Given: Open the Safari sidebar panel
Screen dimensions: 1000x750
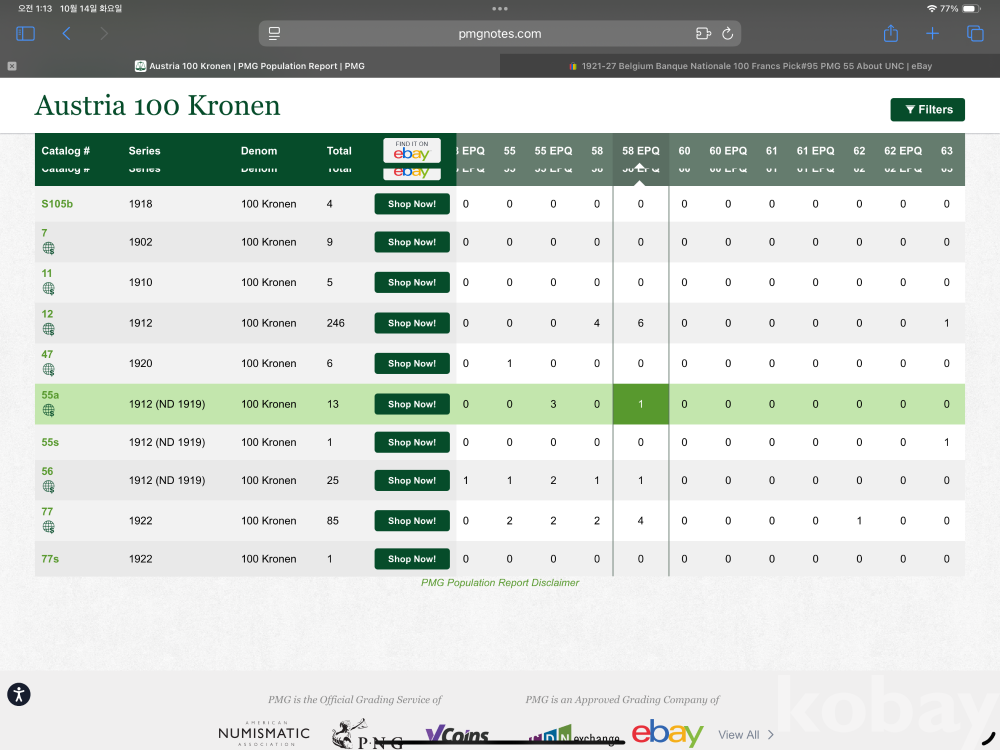Looking at the screenshot, I should click(26, 34).
